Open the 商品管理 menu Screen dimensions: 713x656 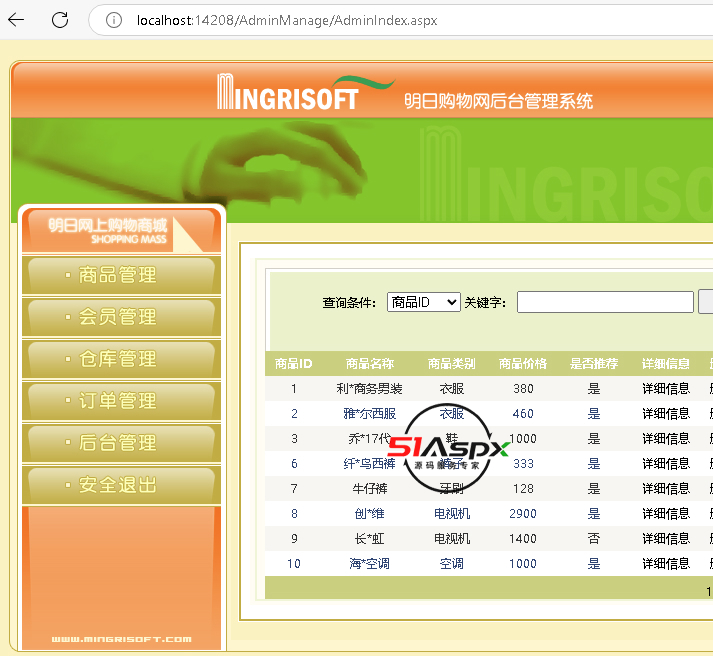[120, 275]
